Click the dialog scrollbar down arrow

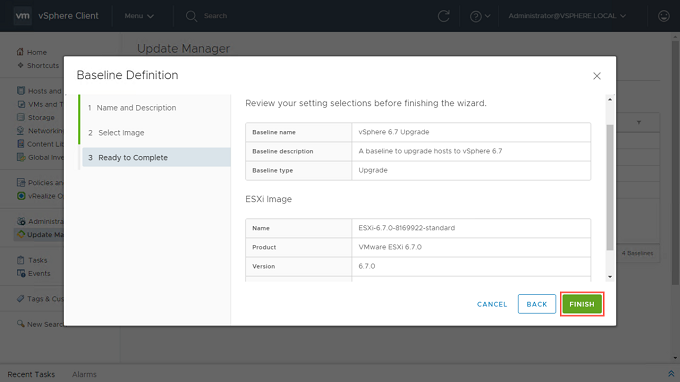click(x=610, y=277)
